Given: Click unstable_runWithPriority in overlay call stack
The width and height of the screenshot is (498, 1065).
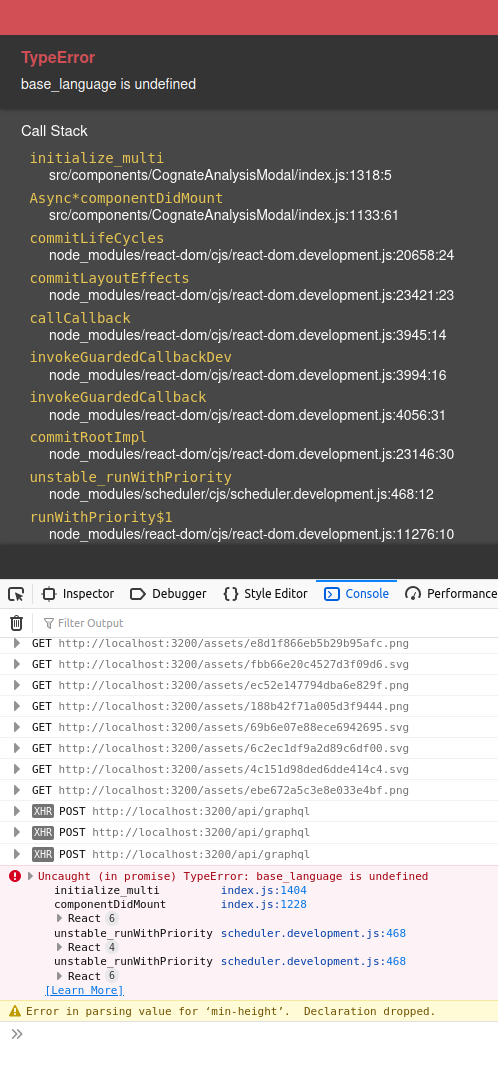Looking at the screenshot, I should pyautogui.click(x=130, y=477).
